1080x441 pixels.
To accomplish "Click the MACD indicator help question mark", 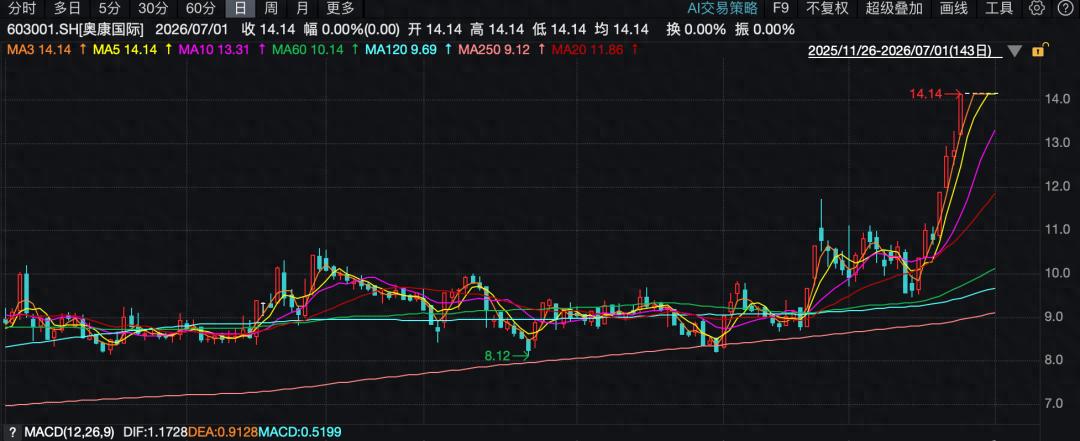I will (x=12, y=433).
